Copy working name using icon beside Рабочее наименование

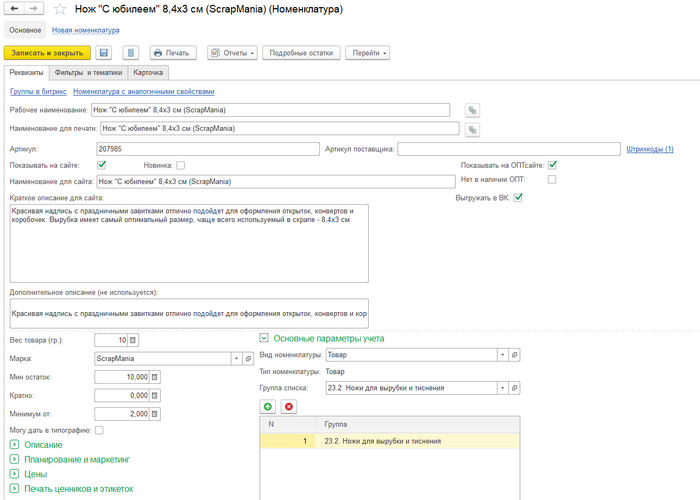coord(472,110)
